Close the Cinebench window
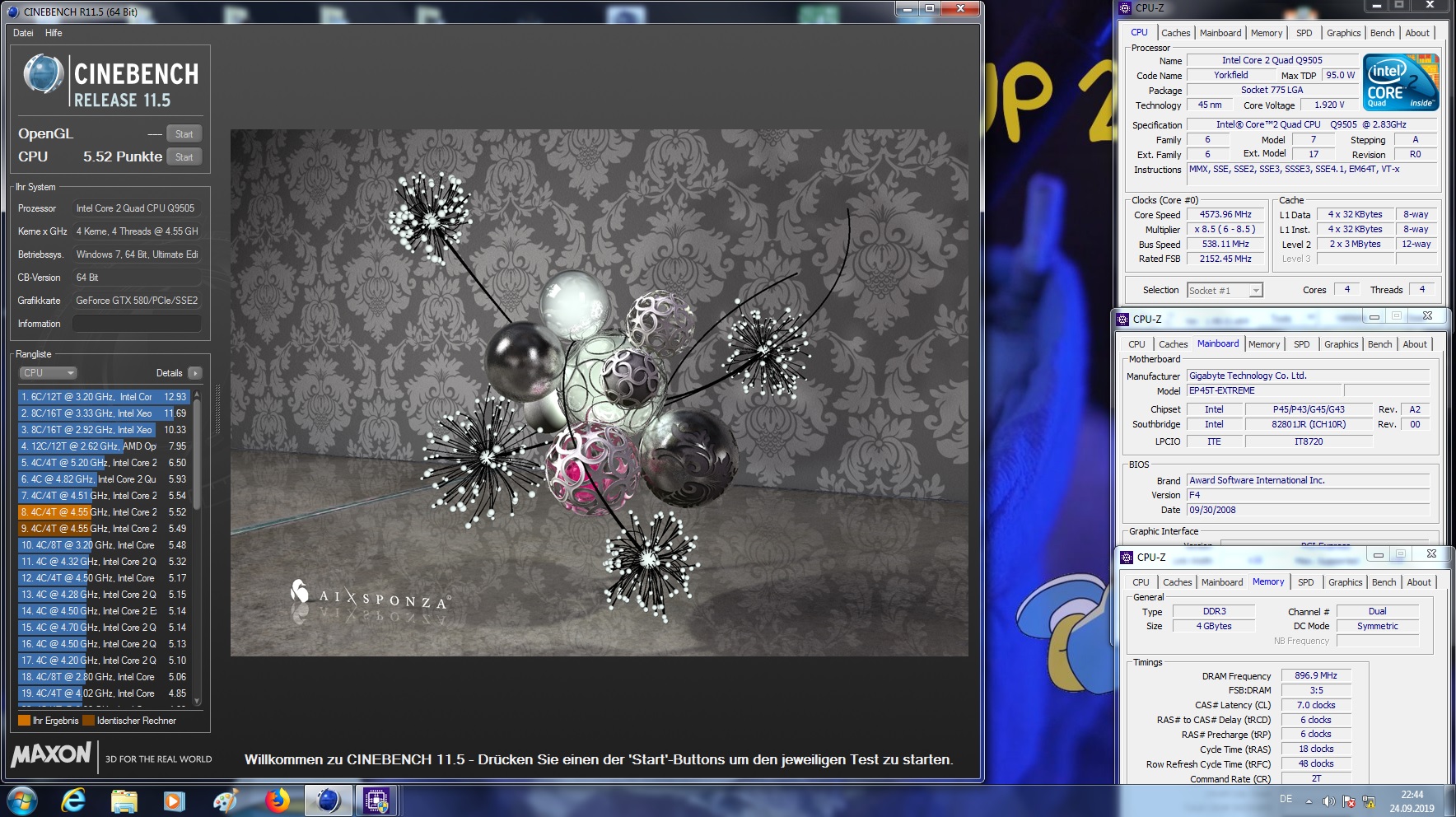Image resolution: width=1456 pixels, height=817 pixels. (959, 8)
